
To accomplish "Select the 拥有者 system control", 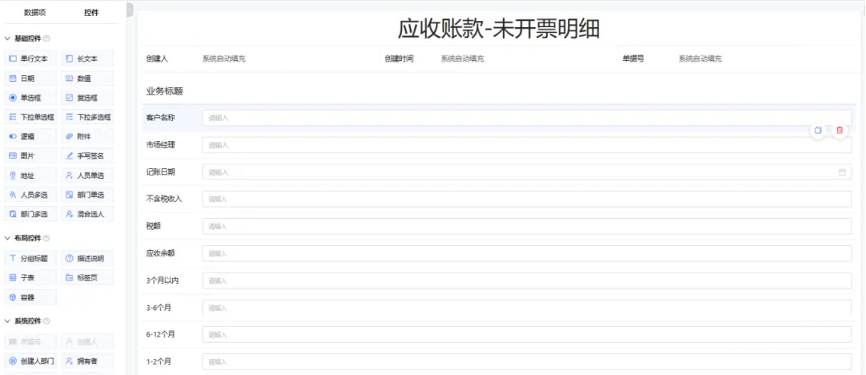I will click(x=87, y=361).
